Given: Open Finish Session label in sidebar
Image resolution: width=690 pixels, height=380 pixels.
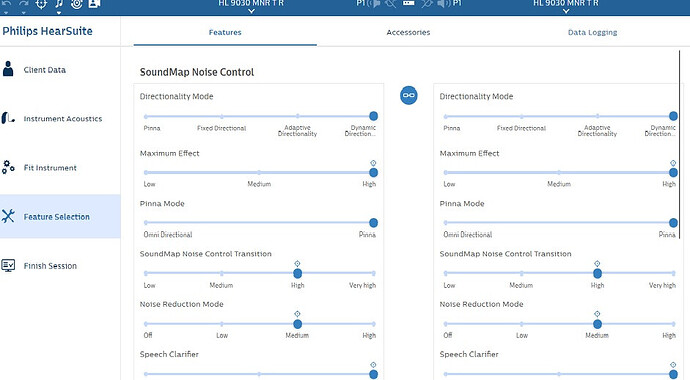Looking at the screenshot, I should pyautogui.click(x=50, y=266).
